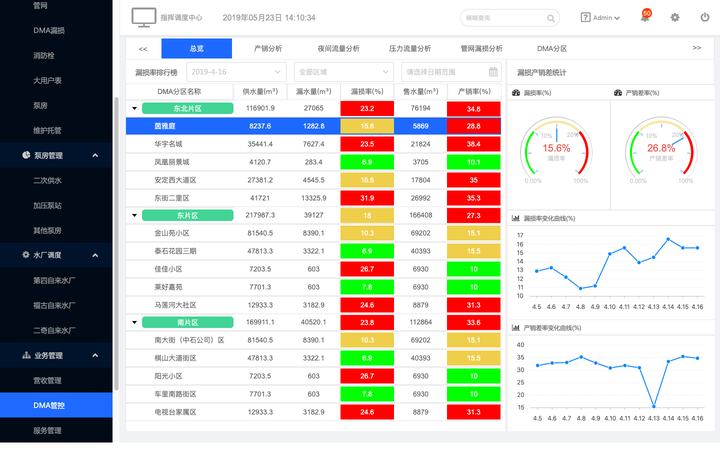The image size is (720, 450).
Task: Open 消防栓 in the sidebar
Action: click(44, 56)
